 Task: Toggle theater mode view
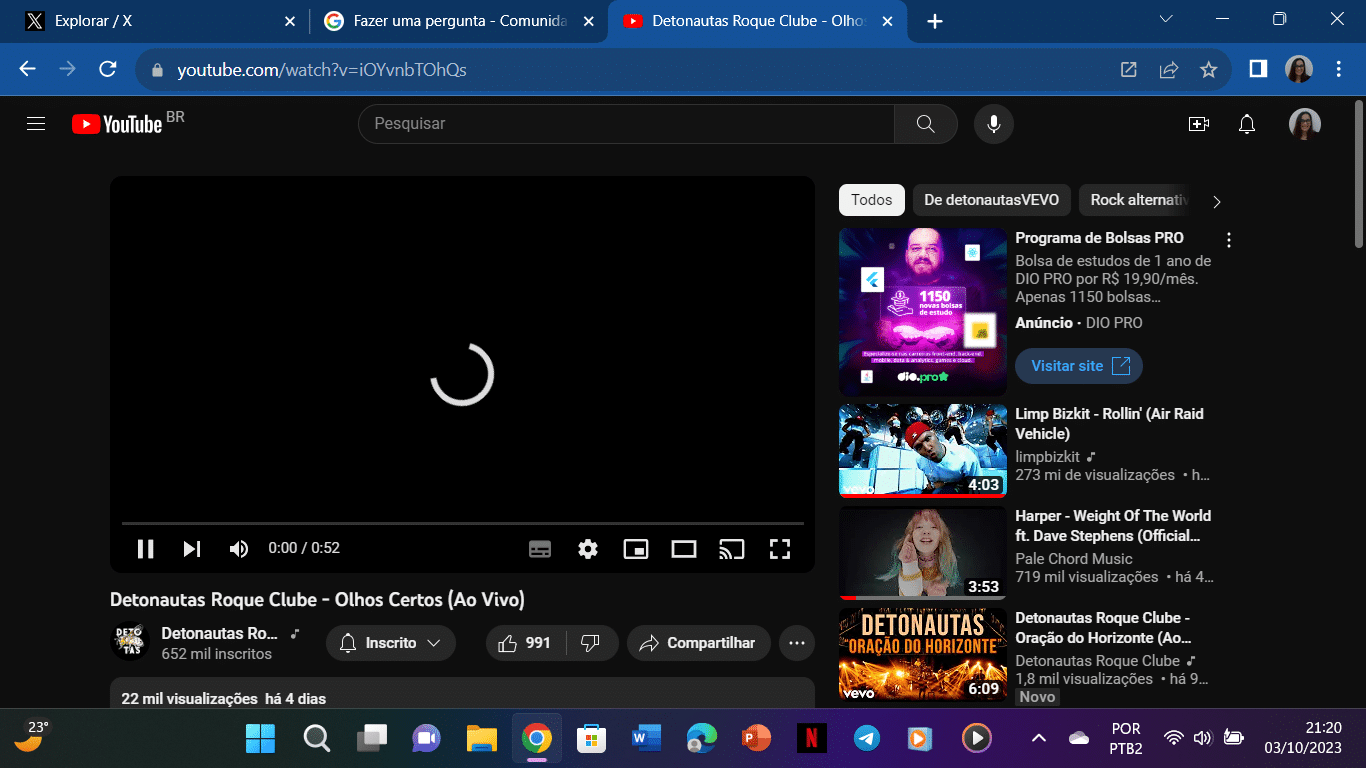684,549
